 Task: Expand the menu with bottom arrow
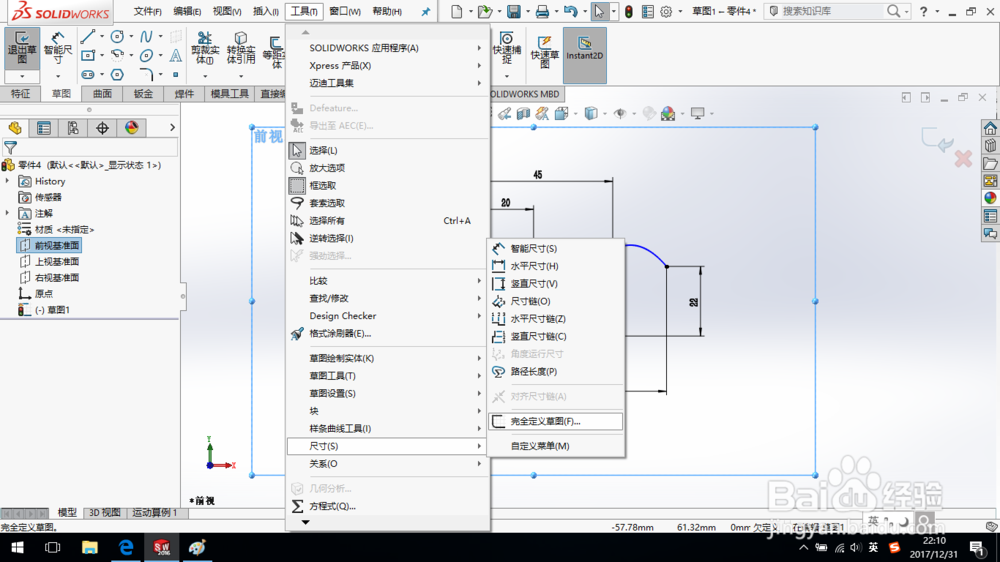(x=305, y=522)
